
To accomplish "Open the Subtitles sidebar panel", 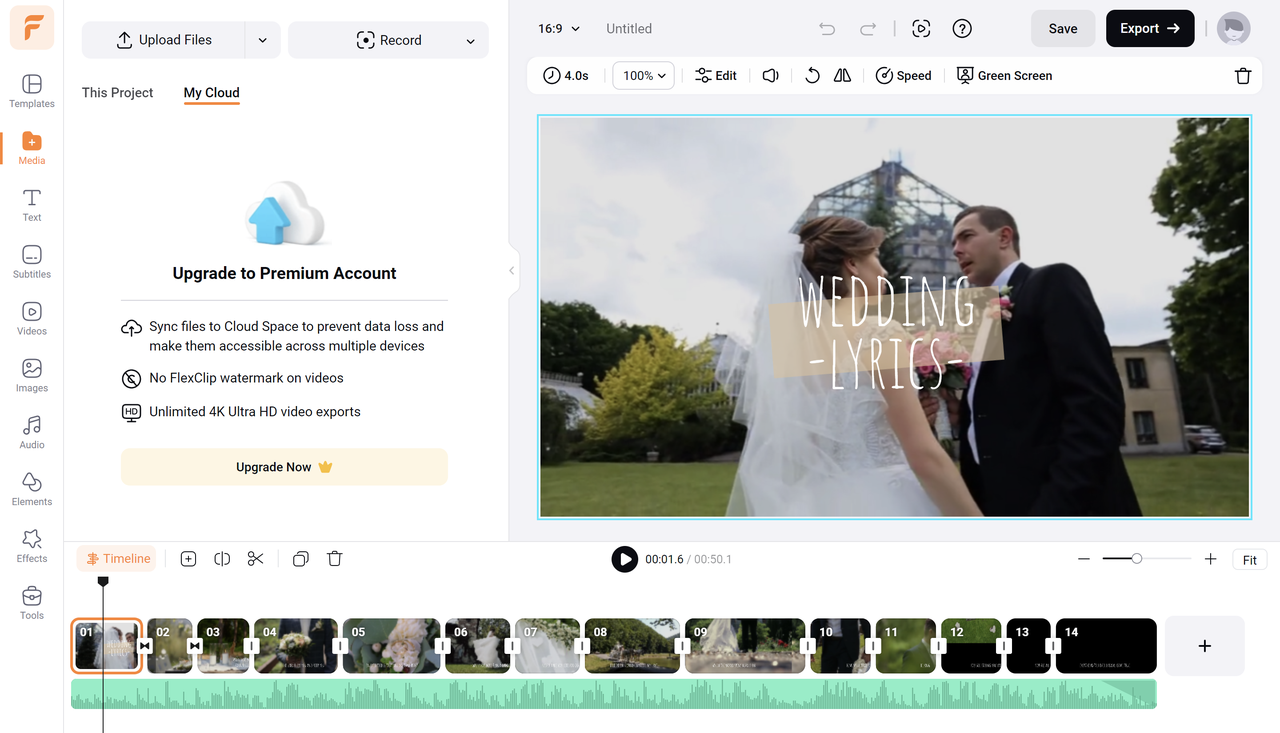I will [x=32, y=262].
